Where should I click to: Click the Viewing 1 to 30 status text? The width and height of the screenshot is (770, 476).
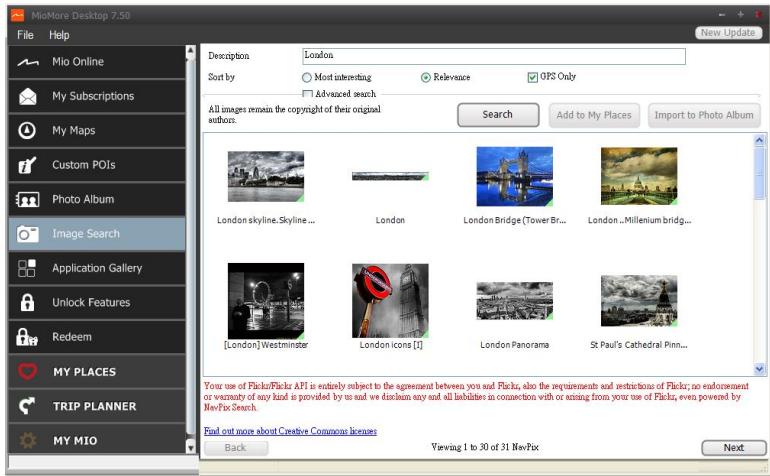485,447
